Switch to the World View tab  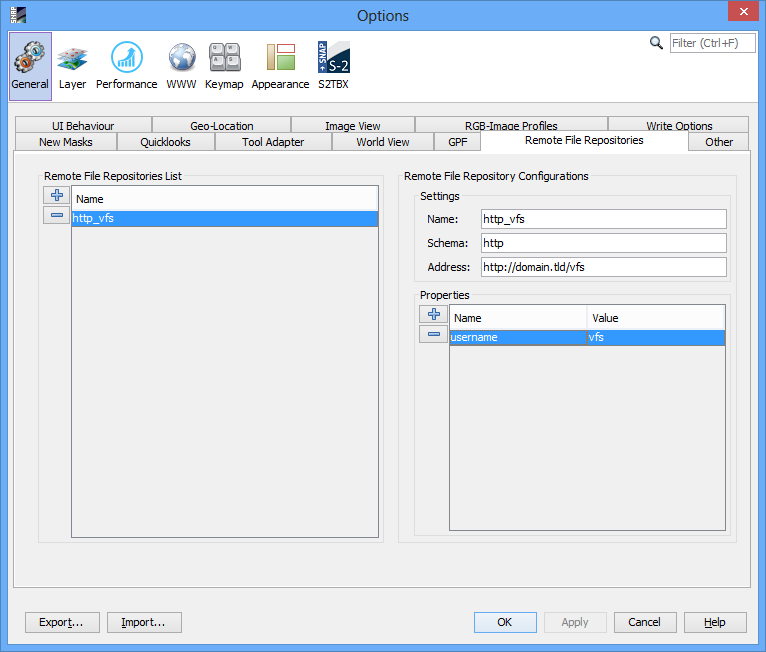click(x=383, y=142)
